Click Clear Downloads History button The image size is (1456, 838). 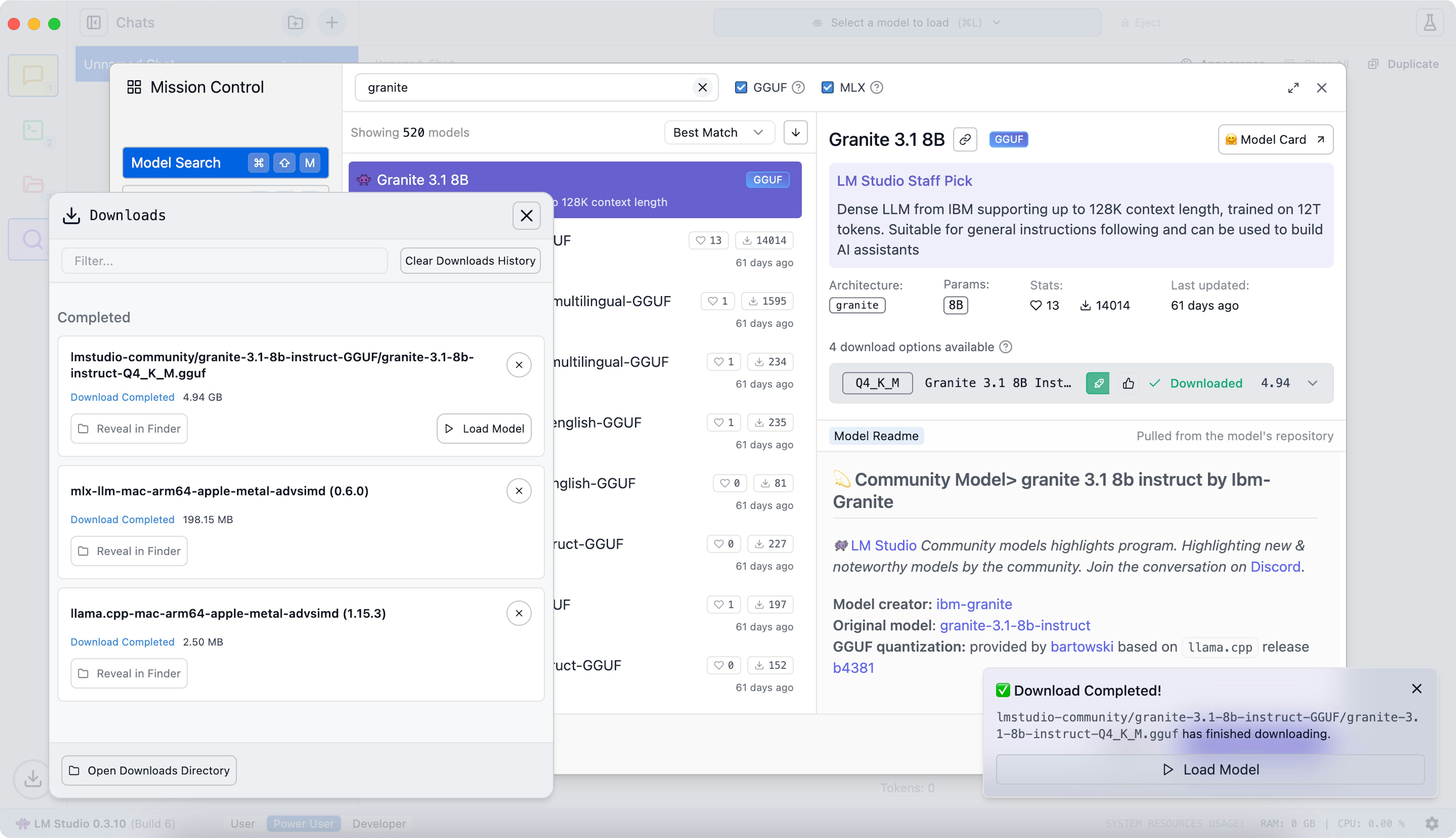click(x=470, y=261)
